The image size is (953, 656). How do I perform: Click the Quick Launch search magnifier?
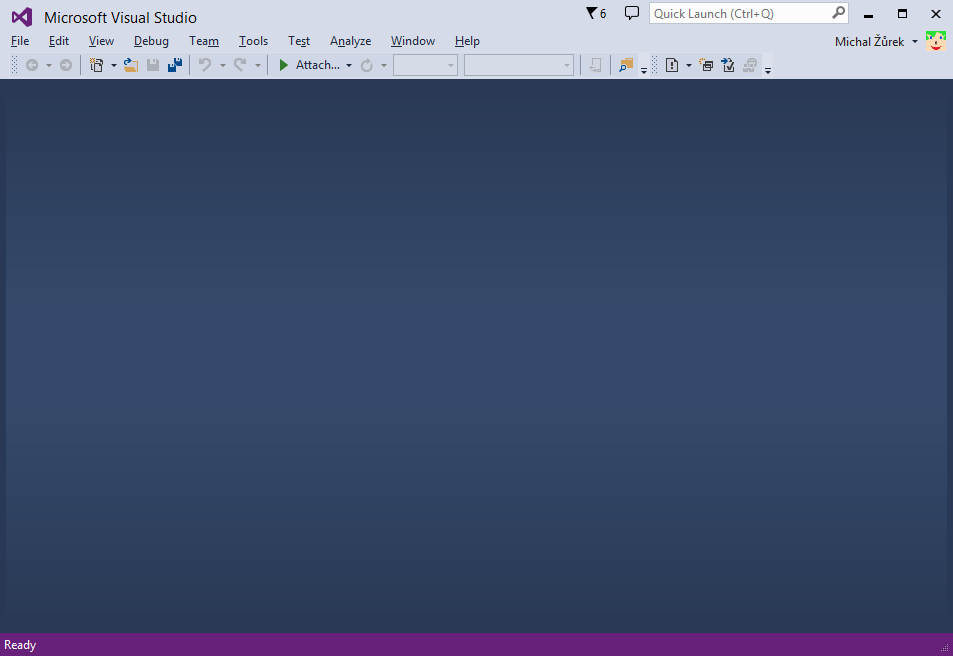click(838, 13)
